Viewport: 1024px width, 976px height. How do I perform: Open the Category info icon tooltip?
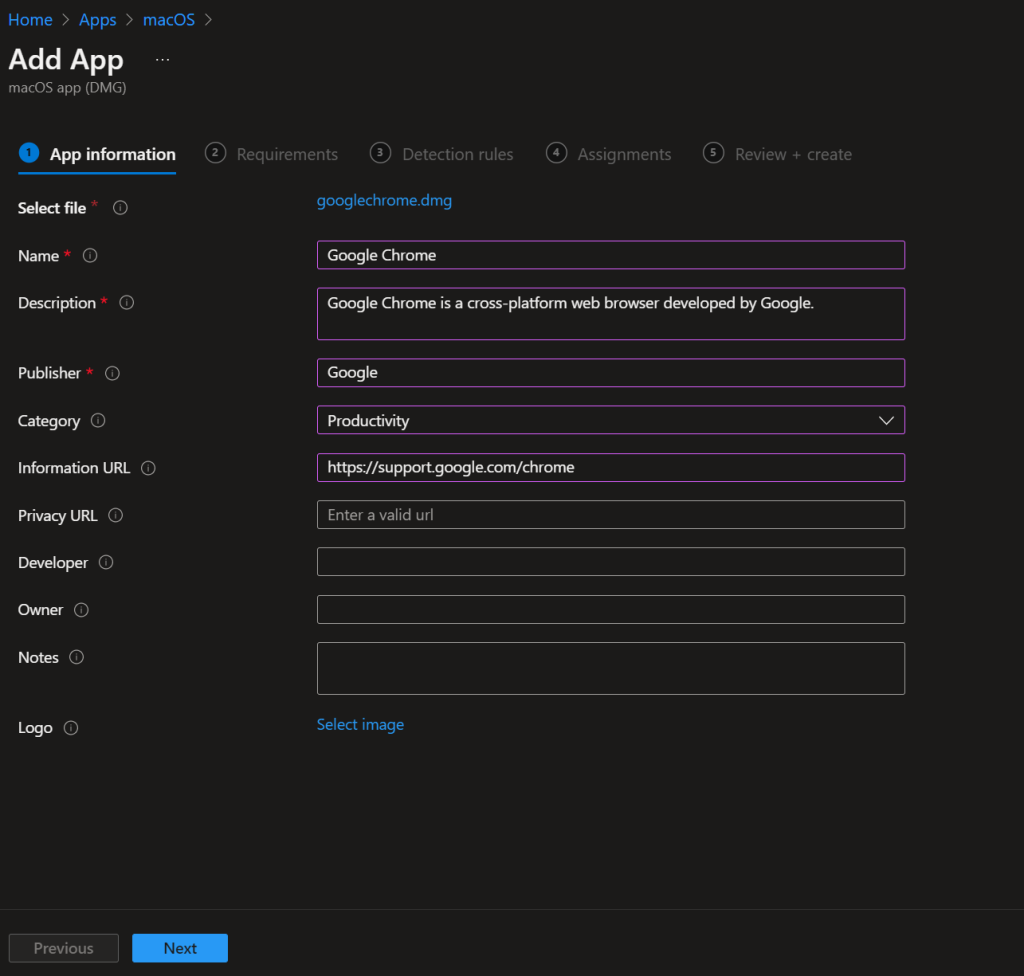98,420
